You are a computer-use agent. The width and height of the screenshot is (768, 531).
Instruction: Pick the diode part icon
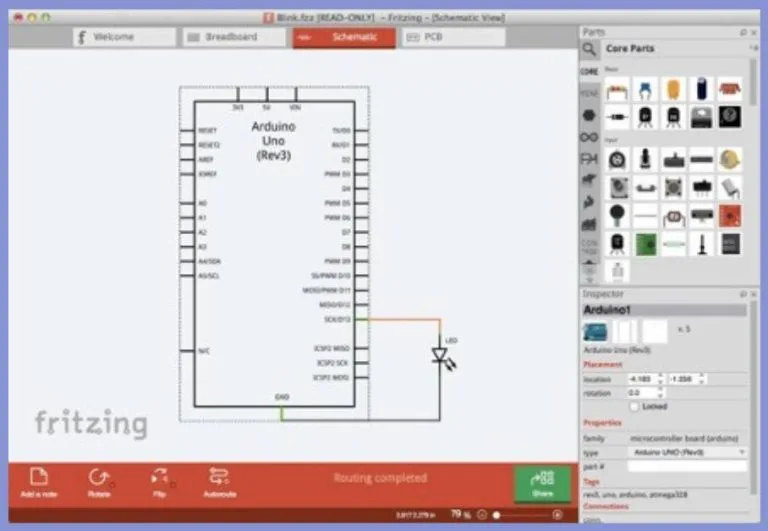click(x=617, y=117)
